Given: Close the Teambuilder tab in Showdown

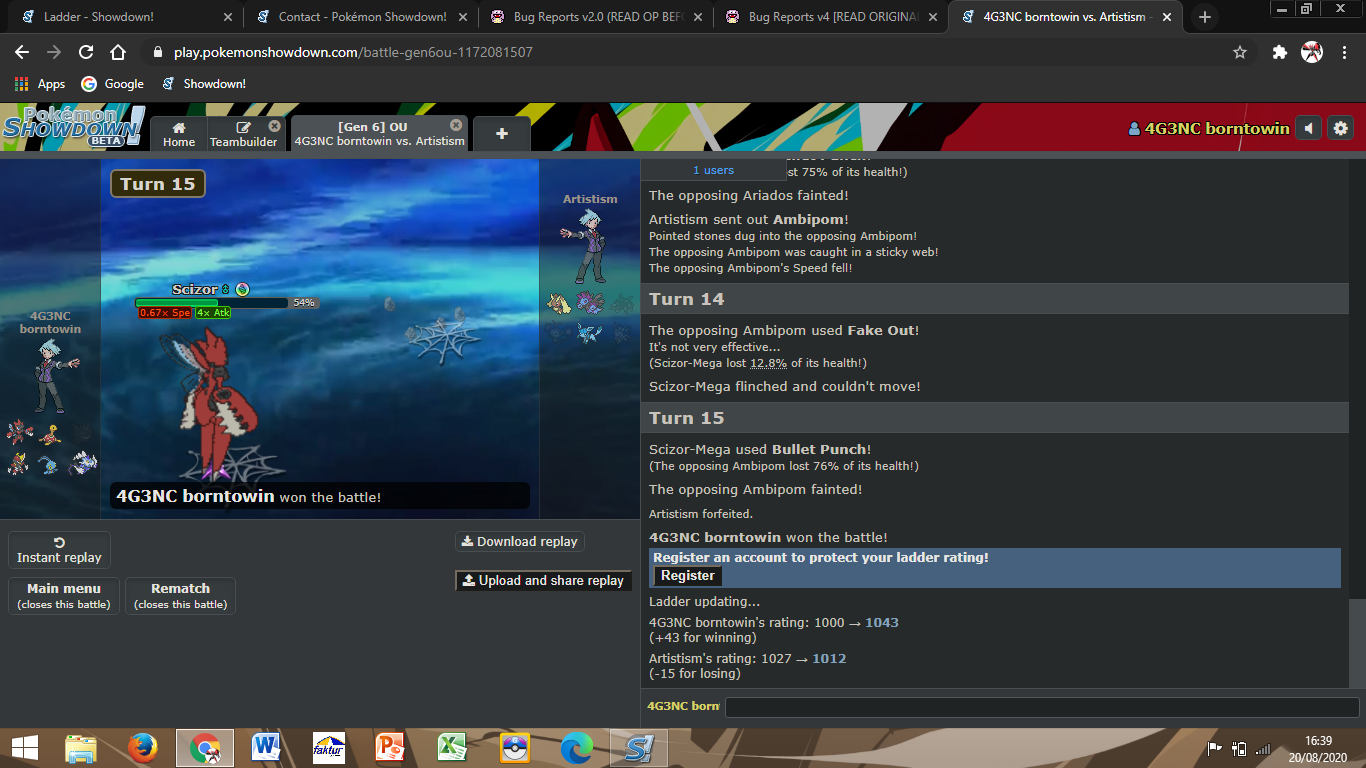Looking at the screenshot, I should point(274,126).
